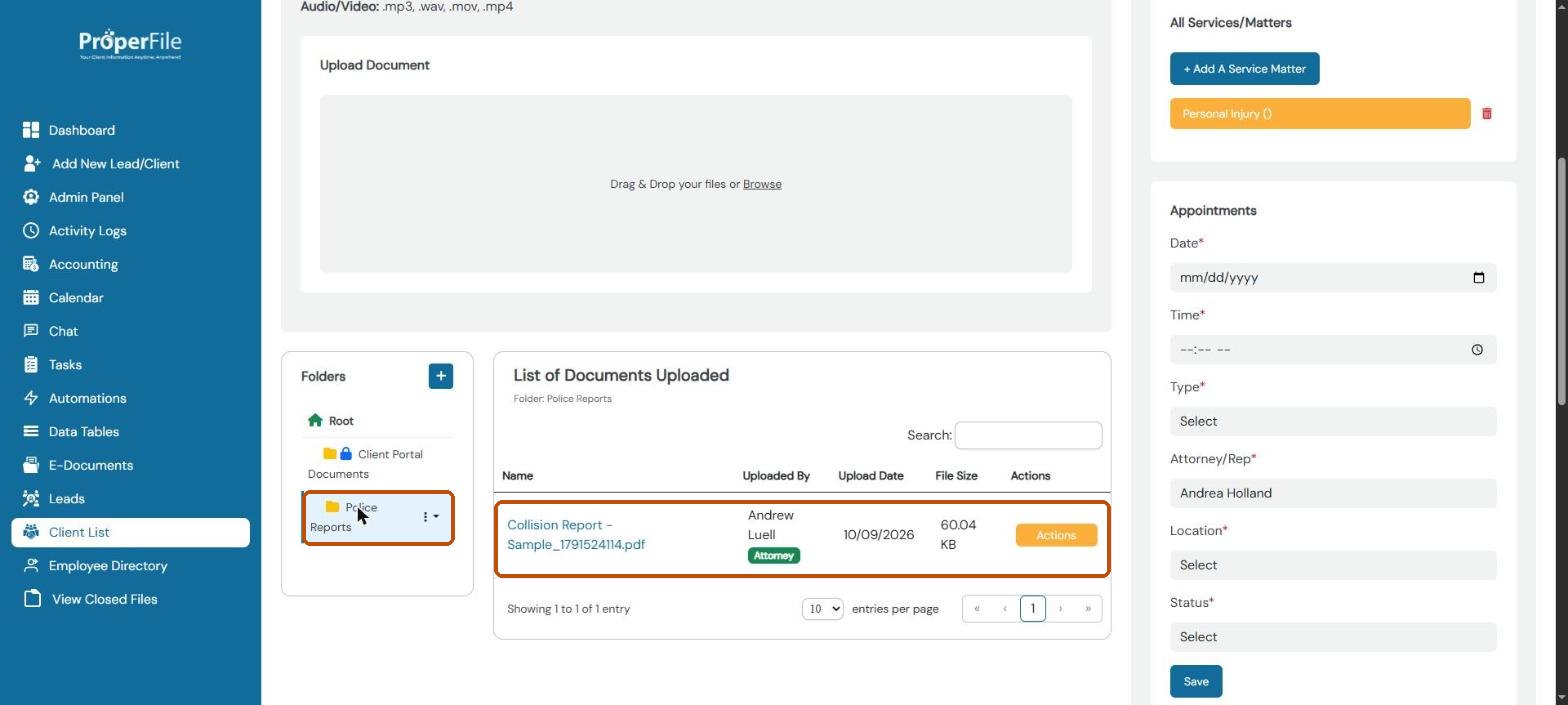Viewport: 1568px width, 705px height.
Task: Open the Police Reports folder options menu
Action: pyautogui.click(x=430, y=517)
